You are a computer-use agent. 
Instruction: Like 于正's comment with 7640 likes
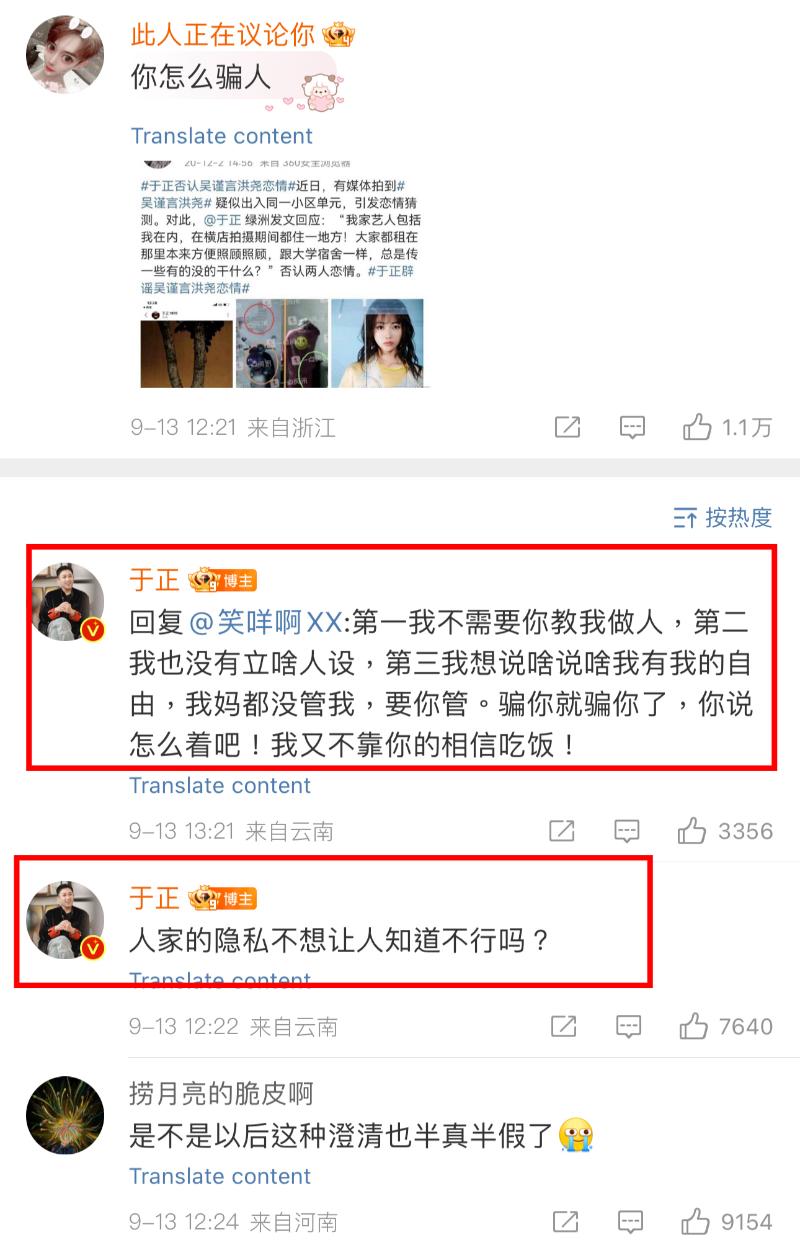pyautogui.click(x=693, y=1026)
